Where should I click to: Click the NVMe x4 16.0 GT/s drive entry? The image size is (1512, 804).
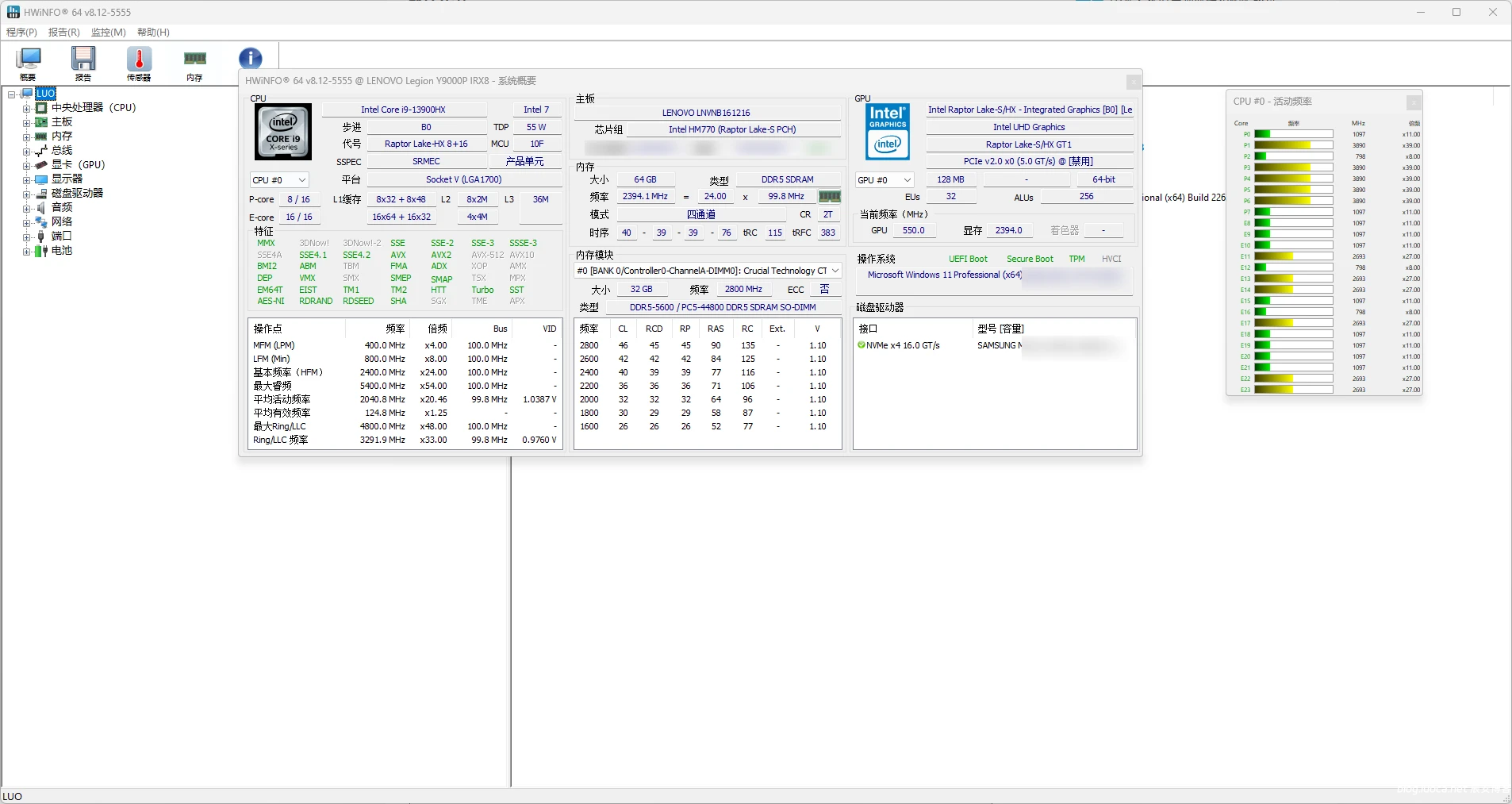(903, 345)
